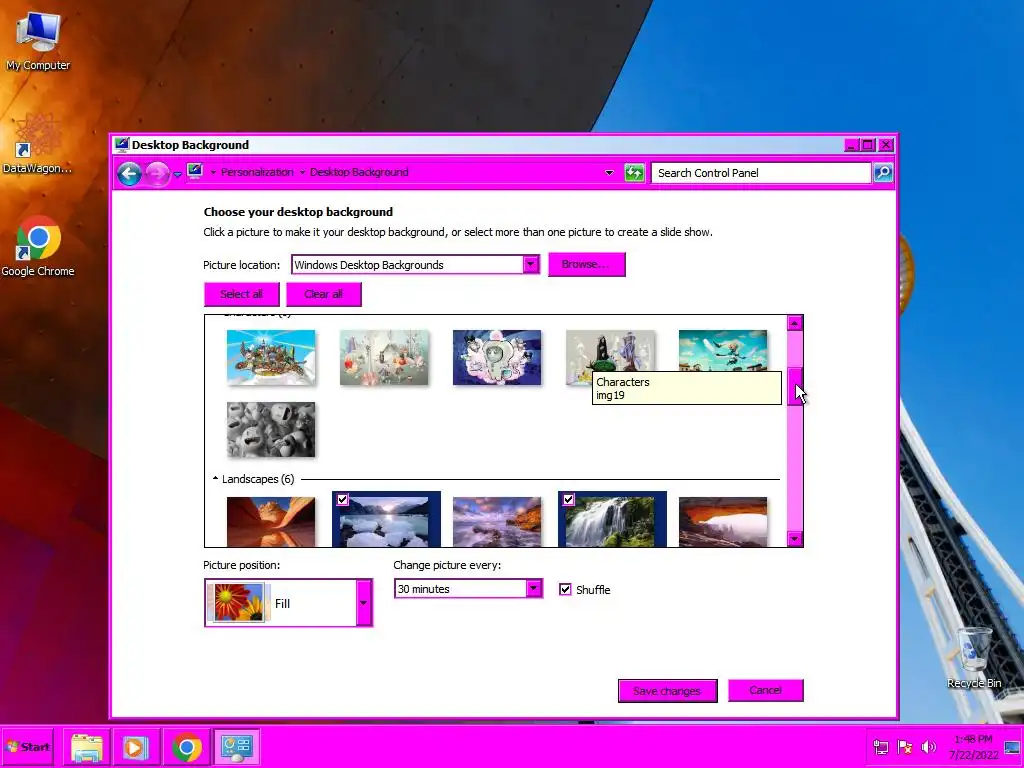Screen dimensions: 1024x768
Task: Click the Control Panel taskbar button
Action: pyautogui.click(x=236, y=747)
